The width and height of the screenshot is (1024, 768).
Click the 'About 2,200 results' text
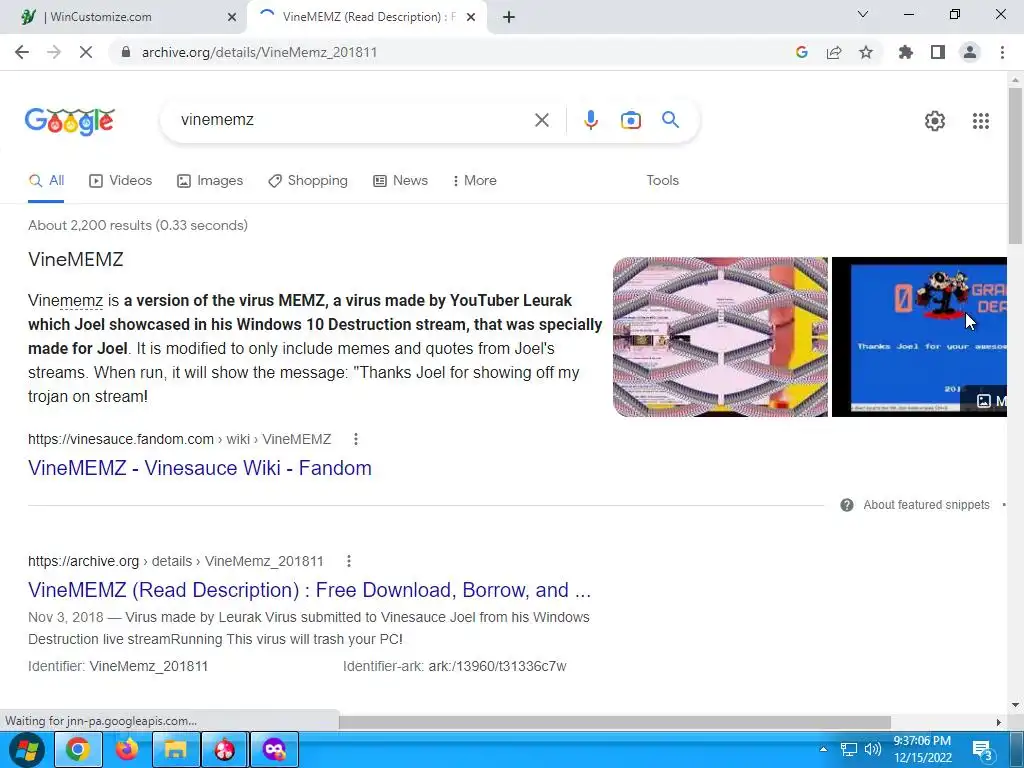138,225
